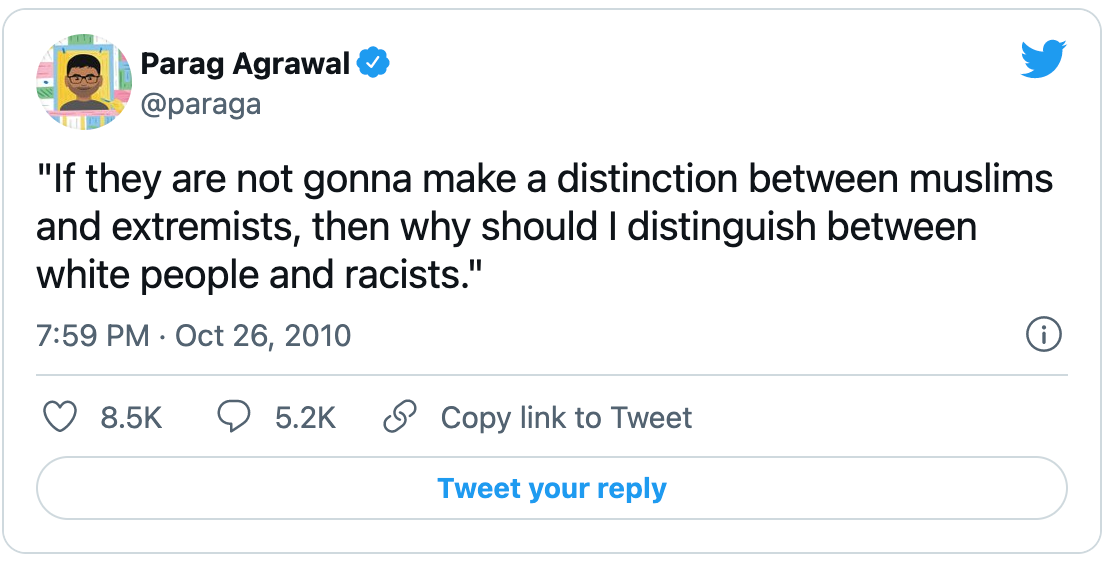Open Parag Agrawal's profile avatar

pos(84,81)
